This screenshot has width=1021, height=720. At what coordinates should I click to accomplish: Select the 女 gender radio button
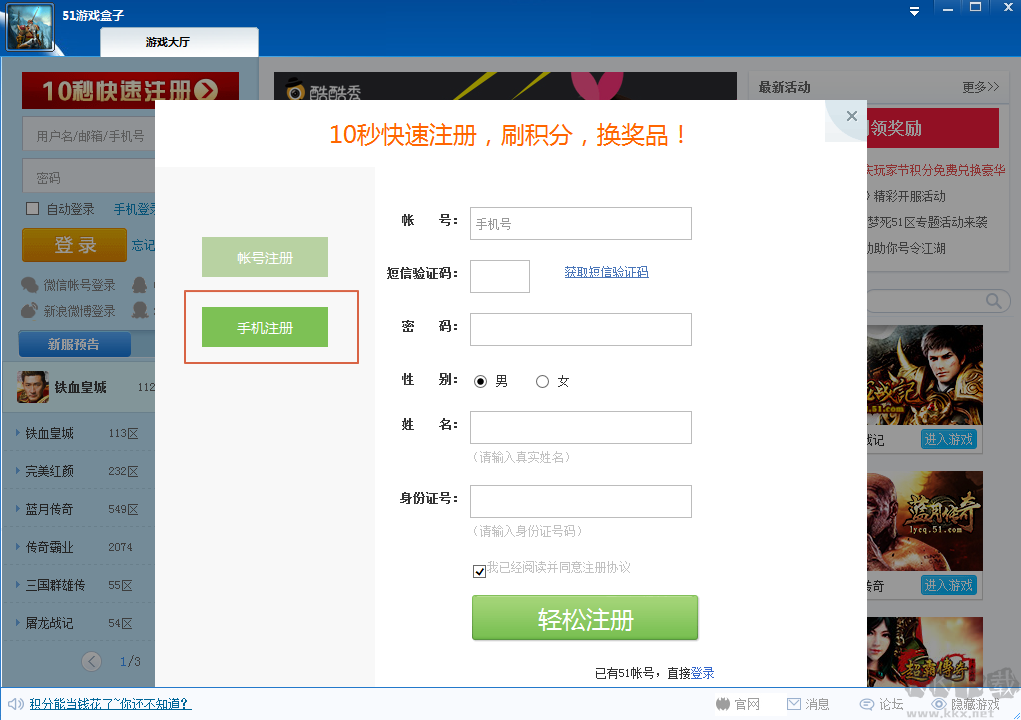point(541,381)
